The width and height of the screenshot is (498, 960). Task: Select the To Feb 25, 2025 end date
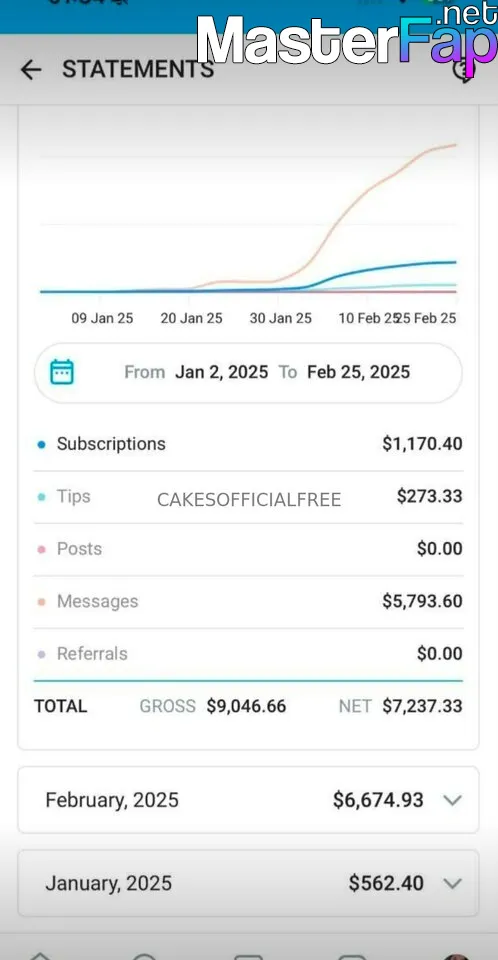point(344,372)
